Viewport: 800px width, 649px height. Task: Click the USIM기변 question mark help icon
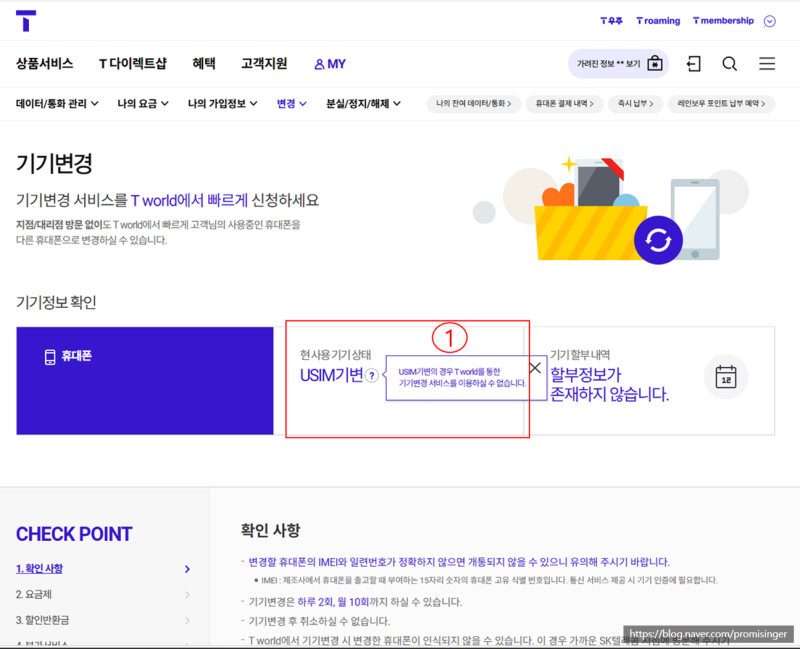[x=372, y=376]
